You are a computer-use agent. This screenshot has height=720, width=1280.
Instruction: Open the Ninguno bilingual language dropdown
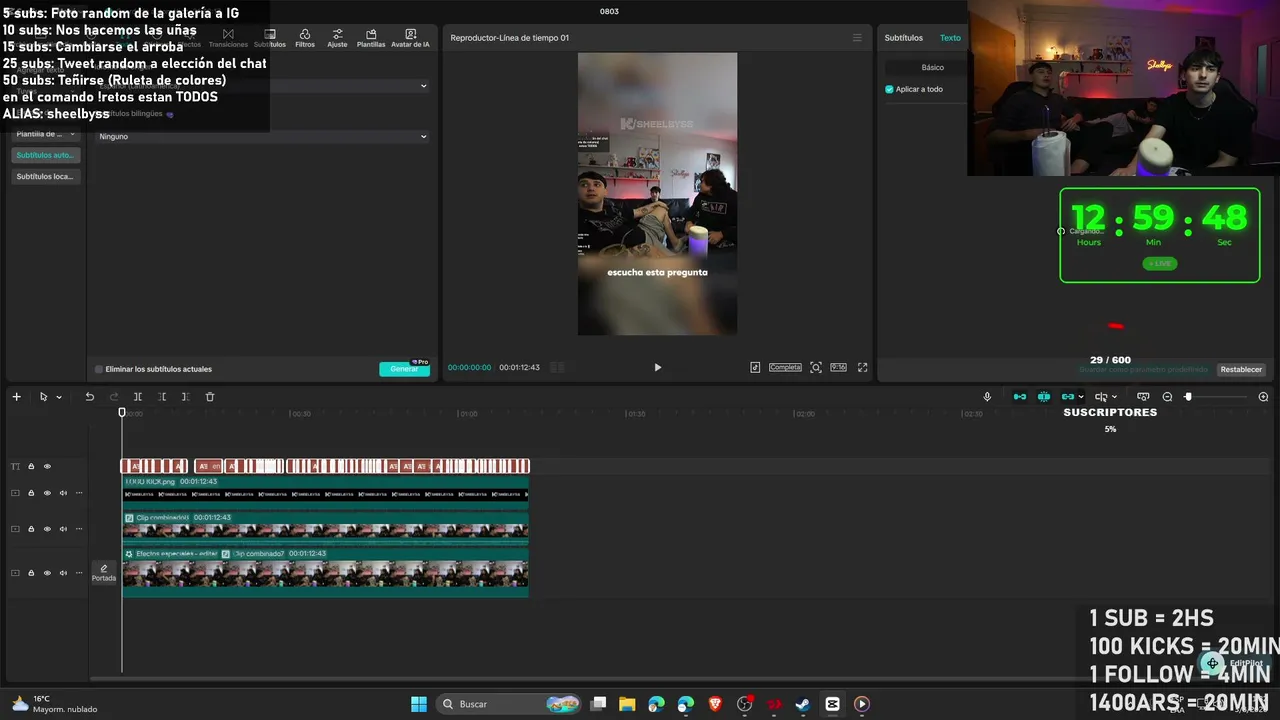(x=262, y=136)
